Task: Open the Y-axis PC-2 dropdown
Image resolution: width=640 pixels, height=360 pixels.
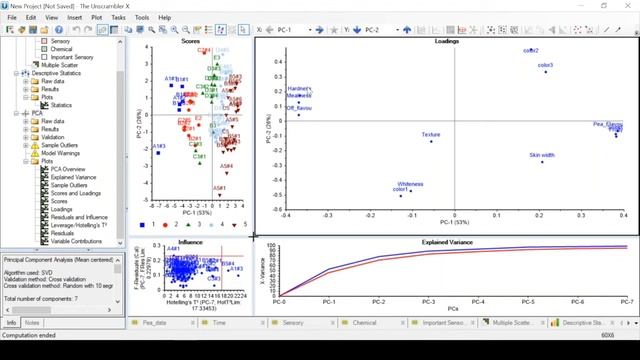Action: click(x=397, y=30)
